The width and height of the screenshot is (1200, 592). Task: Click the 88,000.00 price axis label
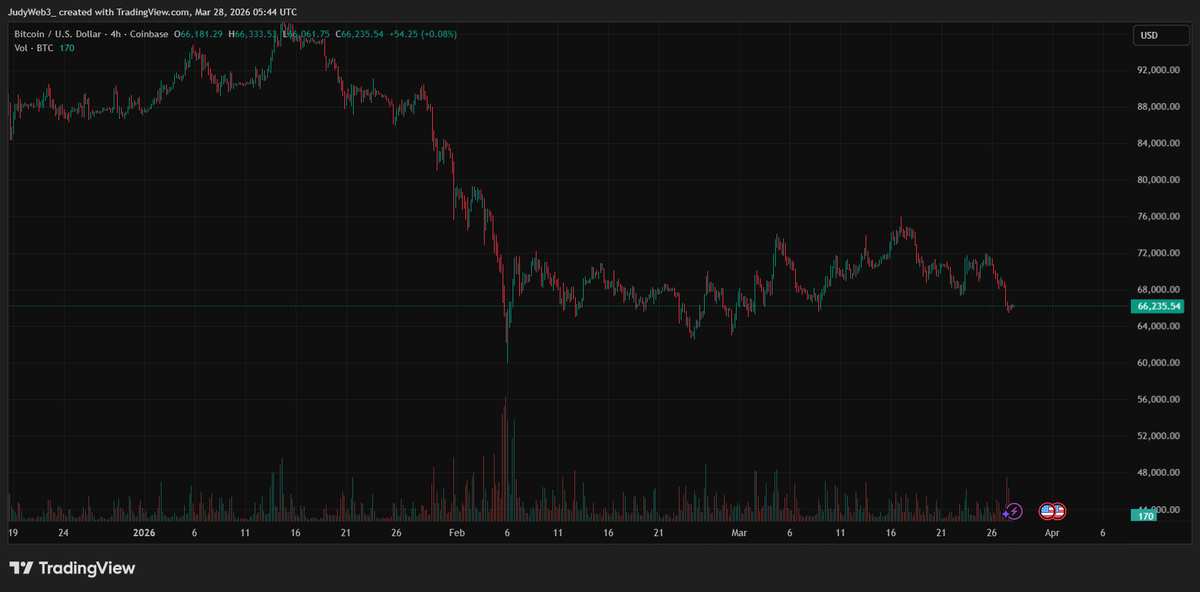click(x=1160, y=107)
